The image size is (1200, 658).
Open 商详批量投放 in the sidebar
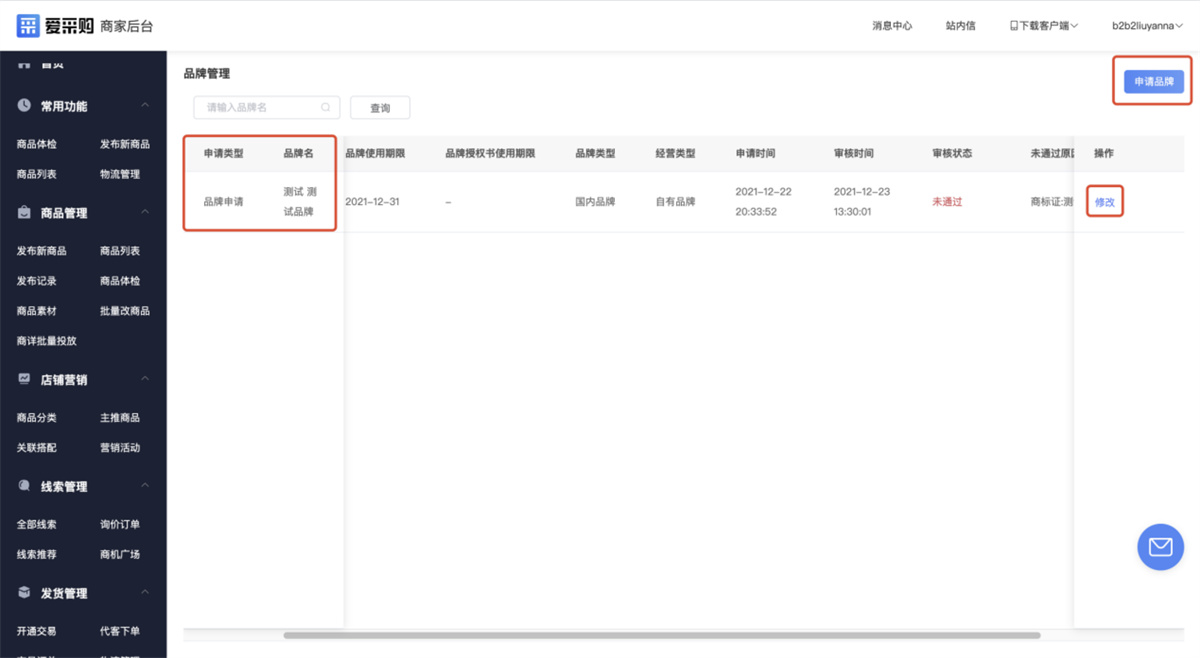coord(47,341)
